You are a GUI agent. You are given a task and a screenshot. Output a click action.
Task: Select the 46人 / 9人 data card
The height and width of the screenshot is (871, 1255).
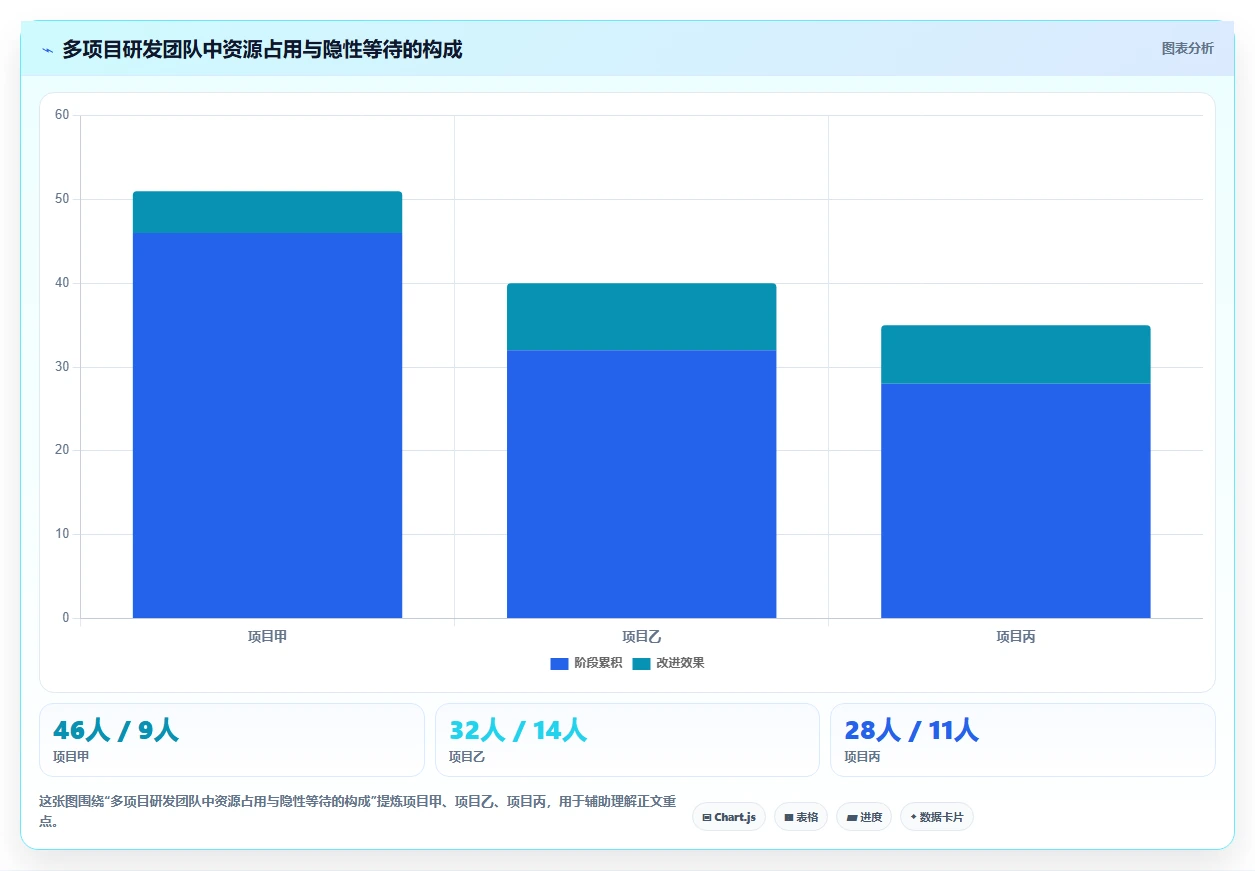[x=232, y=740]
